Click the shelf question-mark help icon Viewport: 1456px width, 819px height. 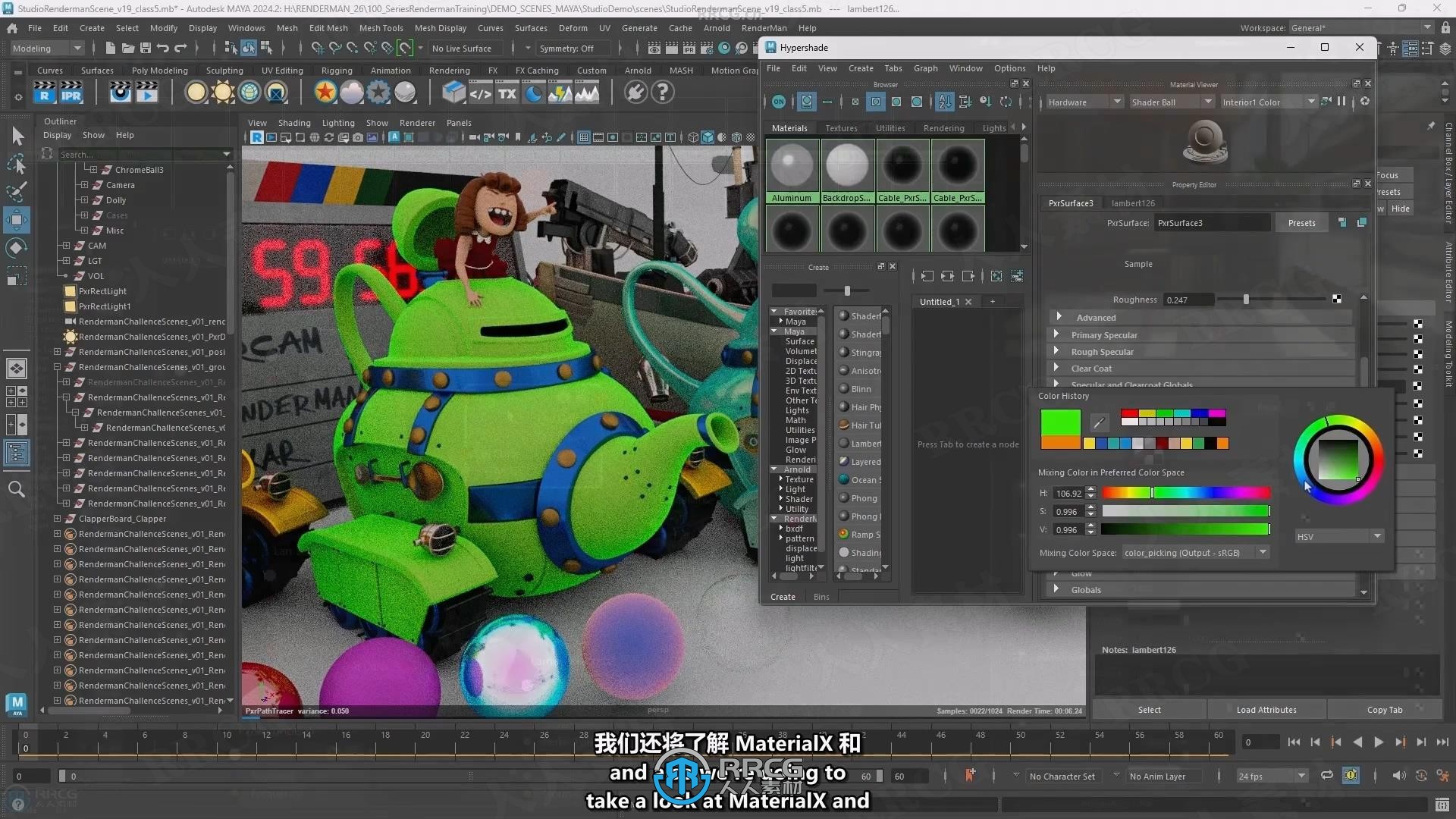pyautogui.click(x=663, y=93)
